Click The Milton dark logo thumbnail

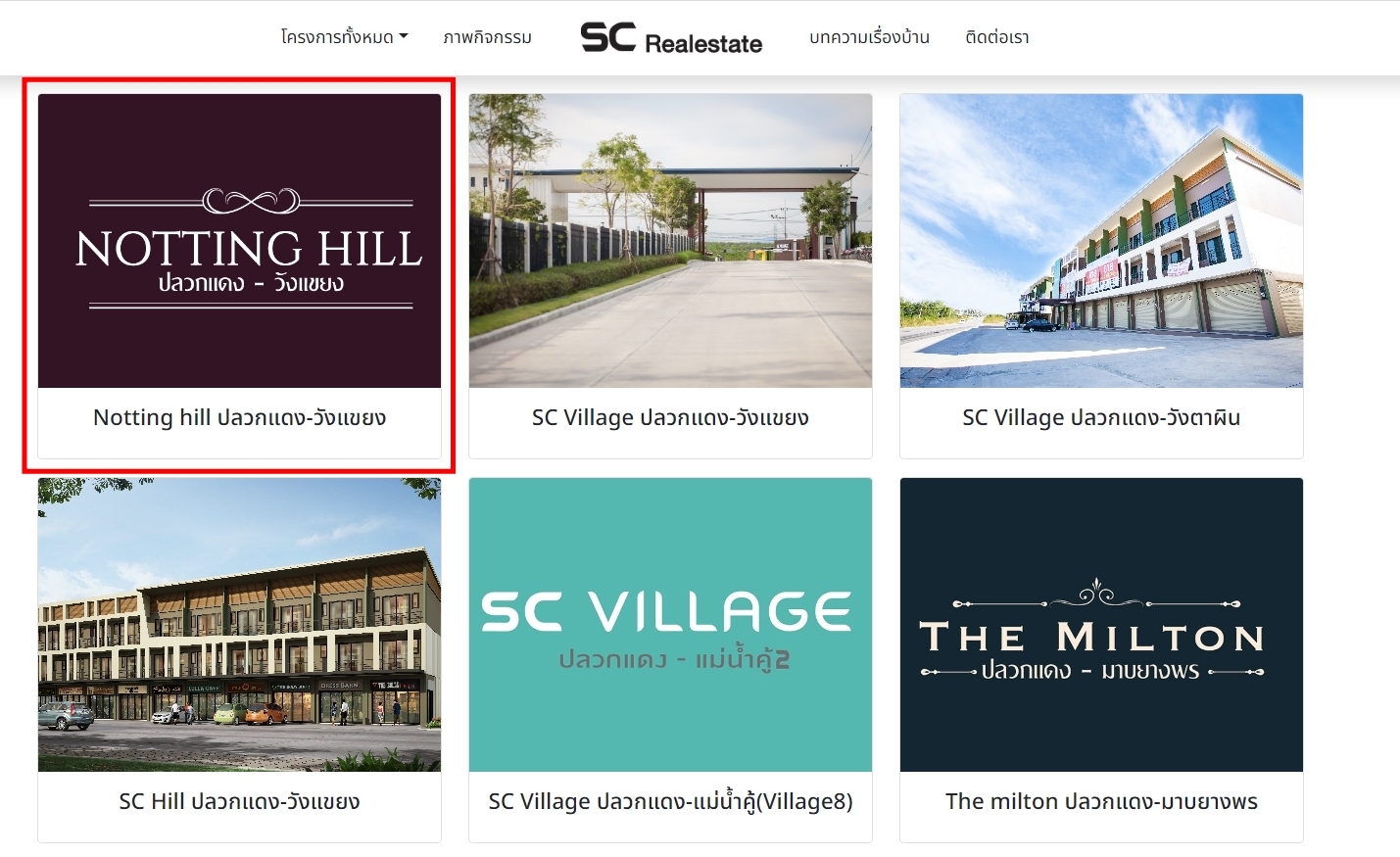tap(1101, 625)
